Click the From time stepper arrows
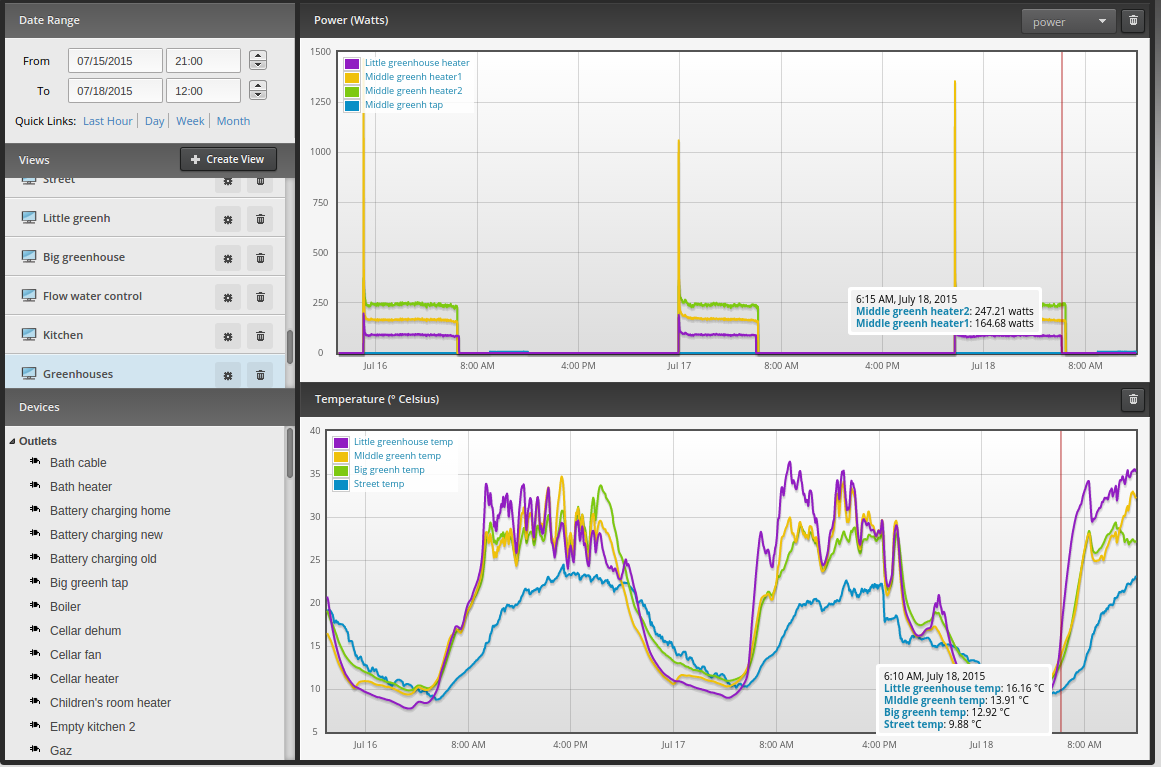The height and width of the screenshot is (770, 1161). (258, 60)
